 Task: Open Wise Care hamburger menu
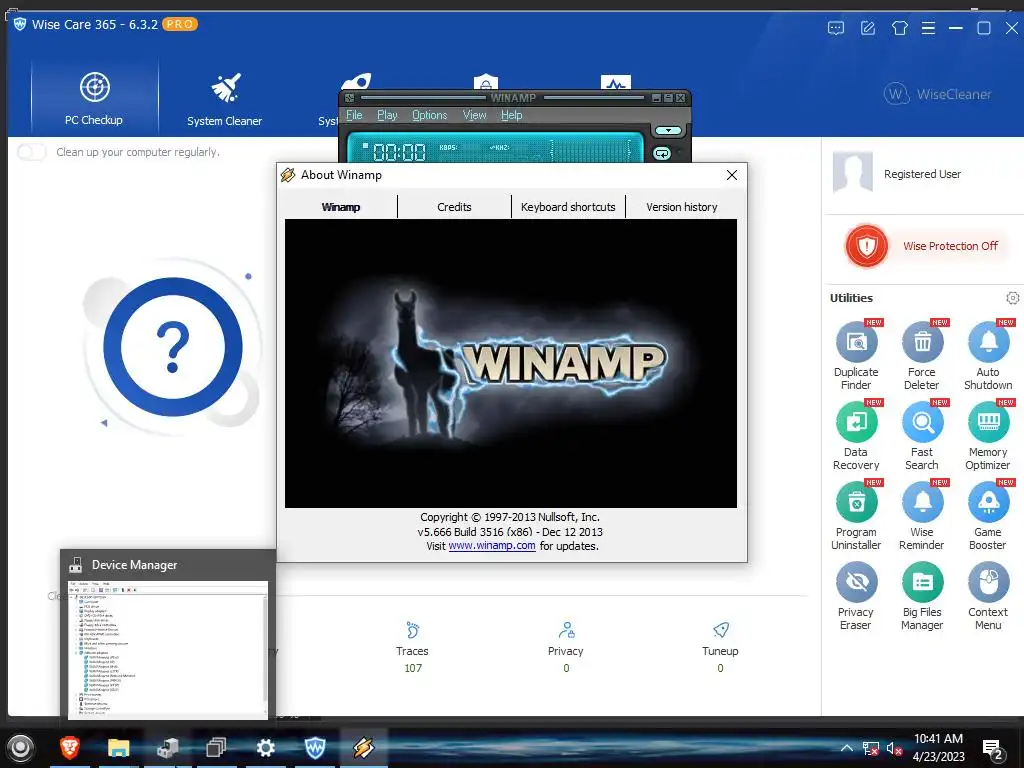[x=928, y=28]
